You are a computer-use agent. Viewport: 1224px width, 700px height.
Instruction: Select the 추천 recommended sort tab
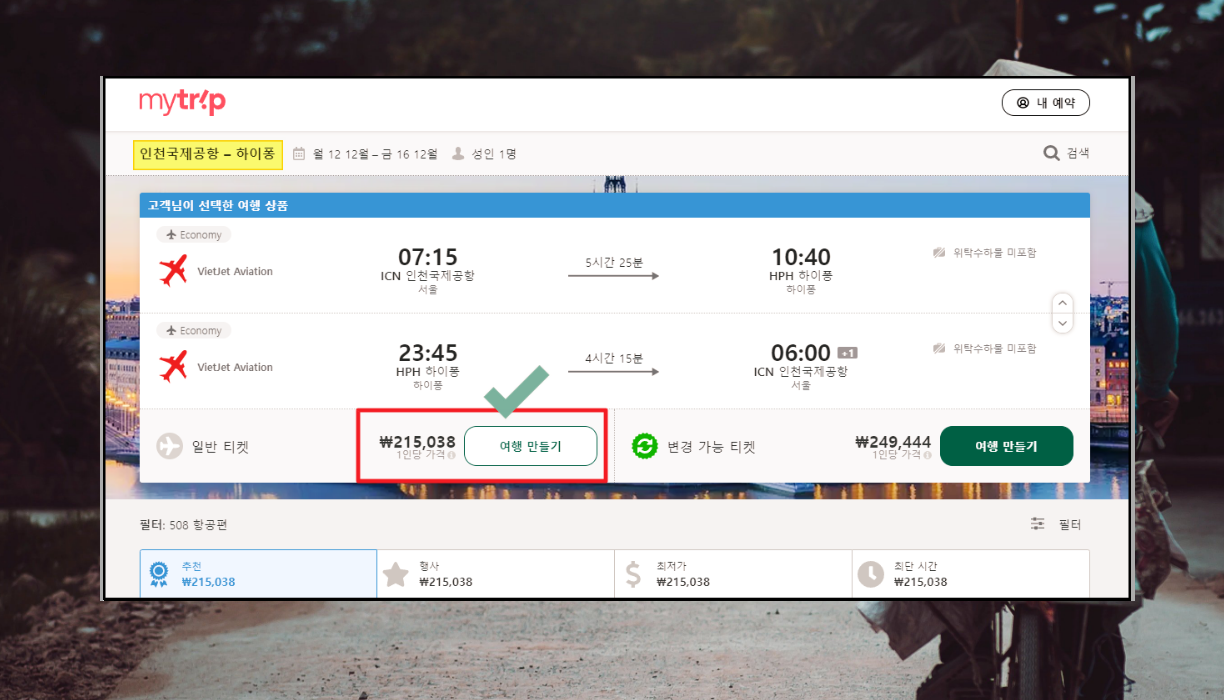(x=258, y=574)
